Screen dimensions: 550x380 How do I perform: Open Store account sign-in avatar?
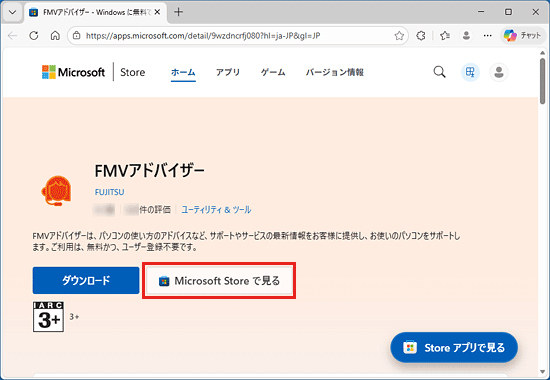(499, 72)
